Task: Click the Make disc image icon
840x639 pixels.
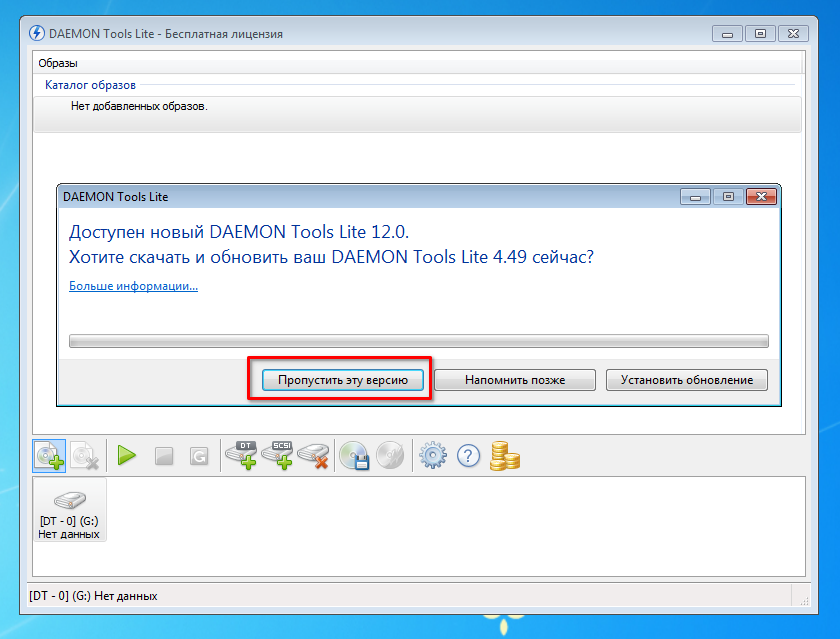Action: pos(355,456)
